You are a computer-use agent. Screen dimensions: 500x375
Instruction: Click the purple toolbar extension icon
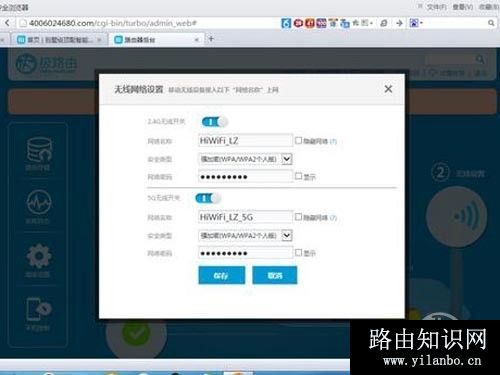[321, 23]
